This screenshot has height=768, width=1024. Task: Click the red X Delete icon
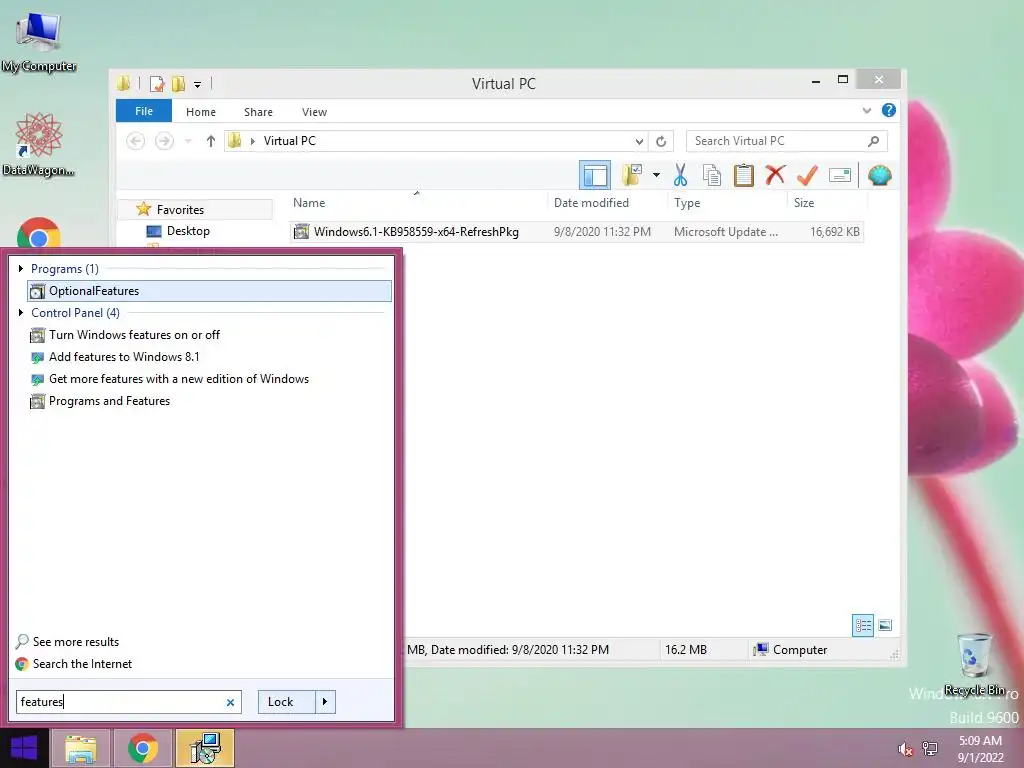[775, 175]
